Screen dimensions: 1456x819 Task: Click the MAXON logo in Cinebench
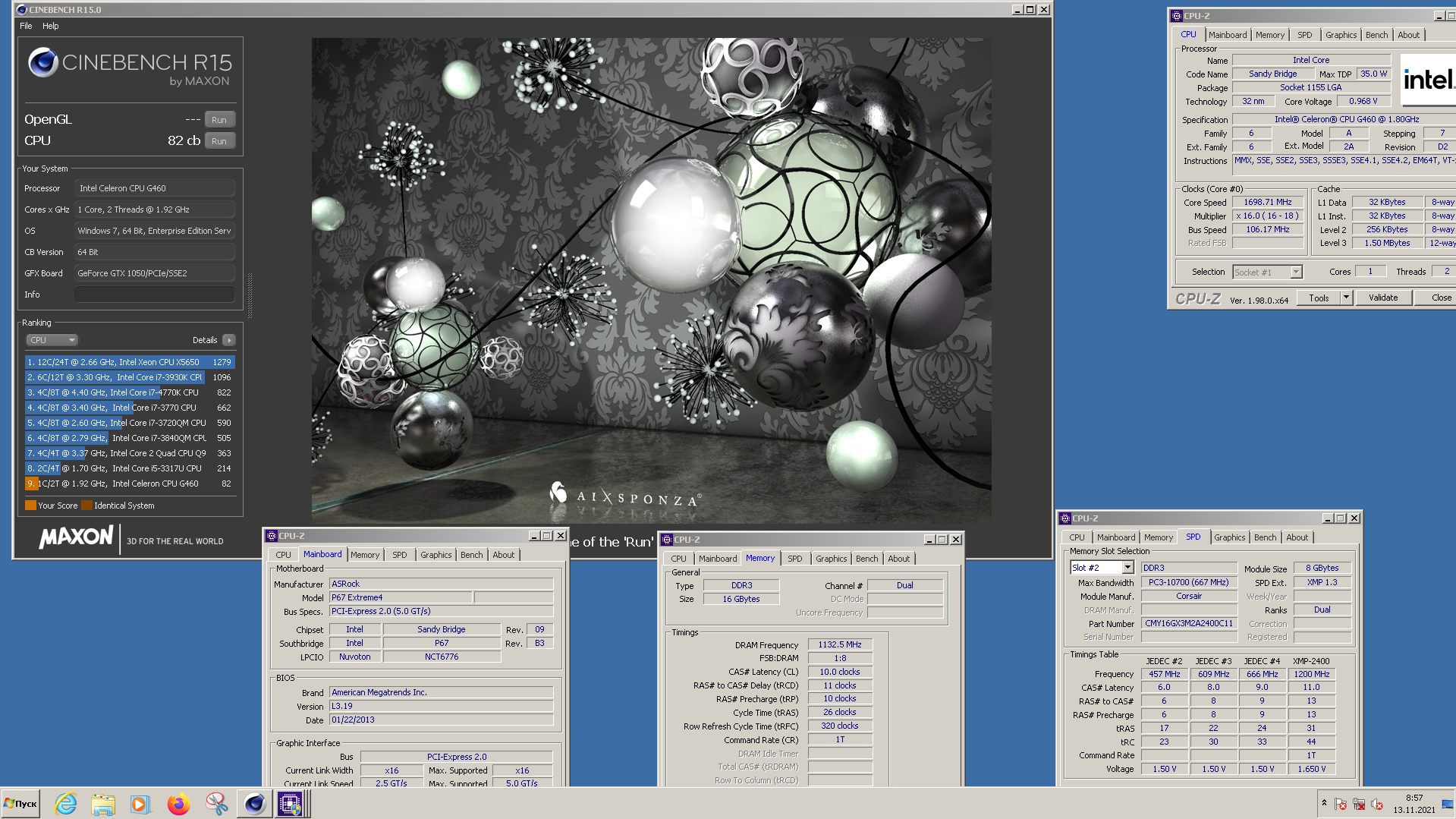click(76, 537)
